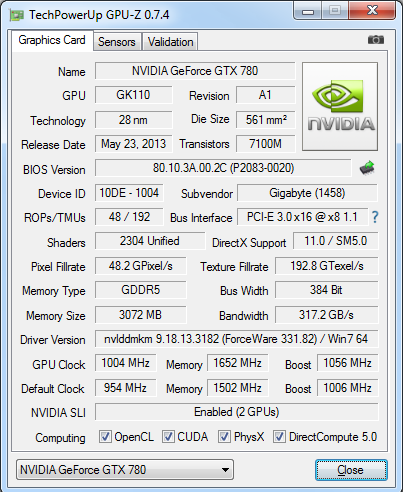Click the Memory Type field GDDR5

141,290
